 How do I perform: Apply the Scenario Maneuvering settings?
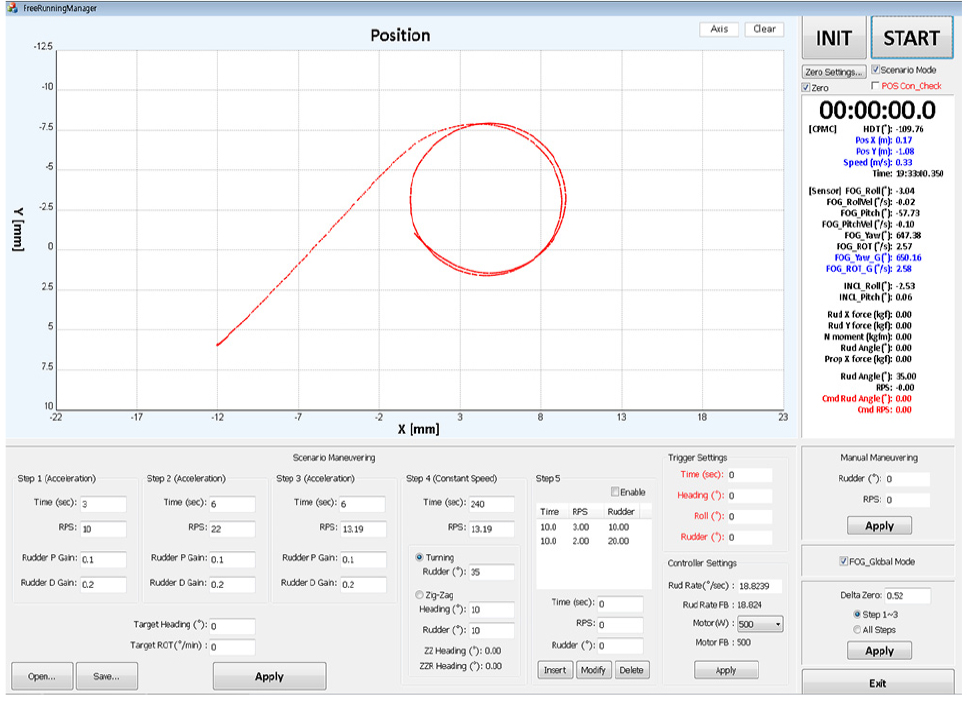click(x=269, y=676)
